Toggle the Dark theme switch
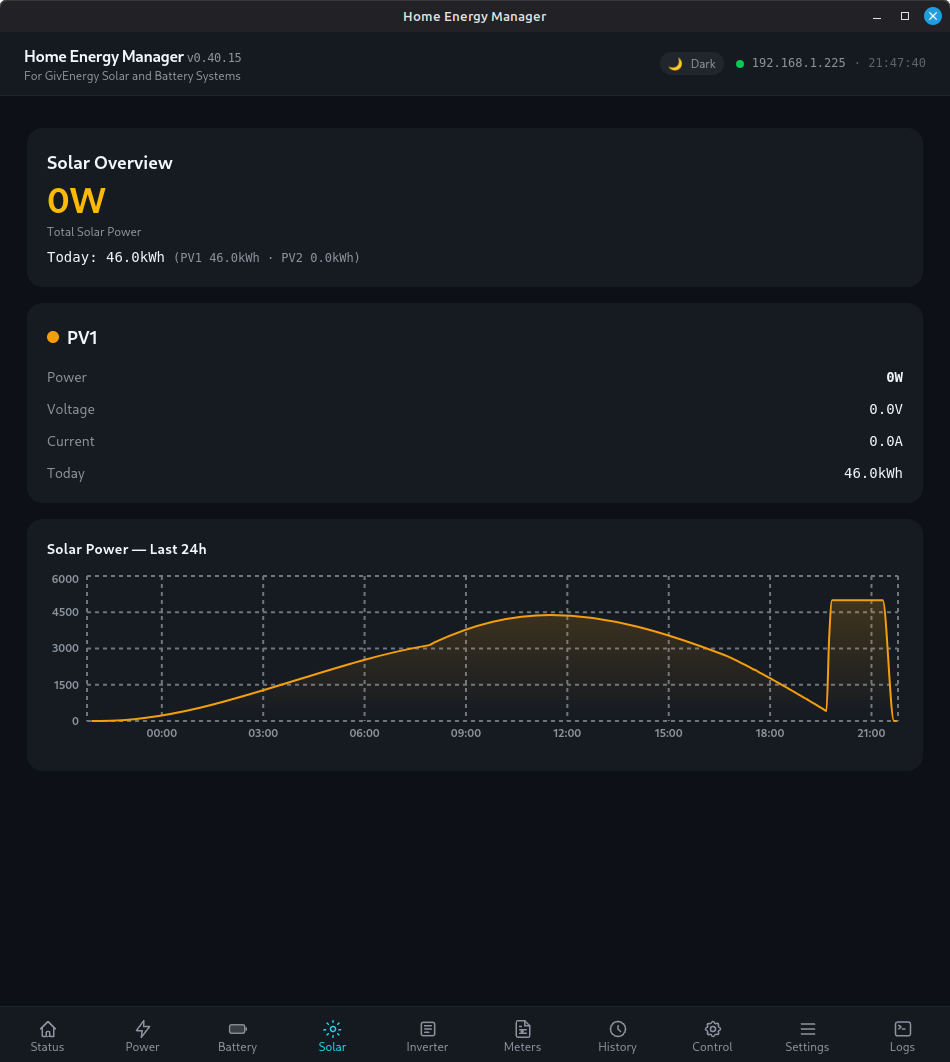The image size is (950, 1062). click(692, 64)
